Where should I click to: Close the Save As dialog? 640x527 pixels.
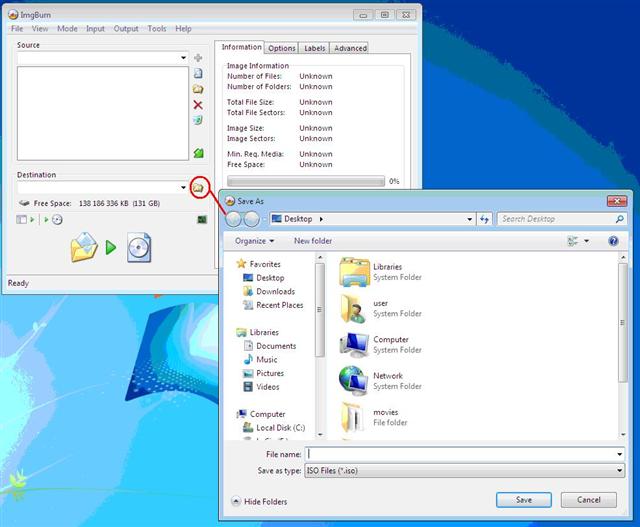click(x=617, y=201)
